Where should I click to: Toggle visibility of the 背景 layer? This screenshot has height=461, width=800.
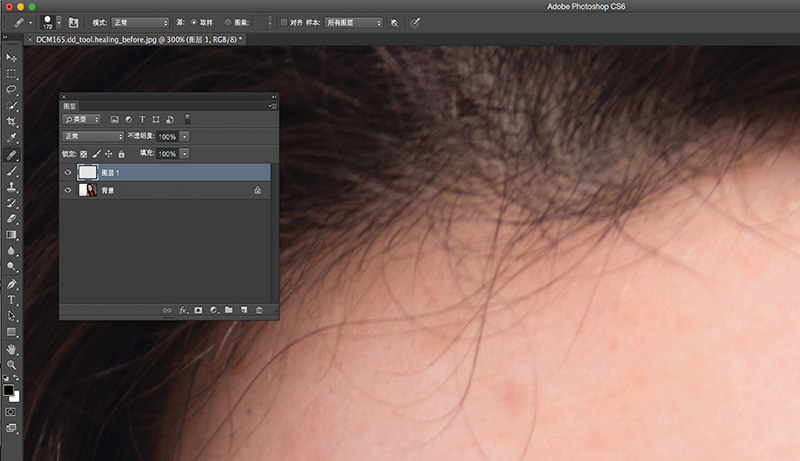(68, 189)
